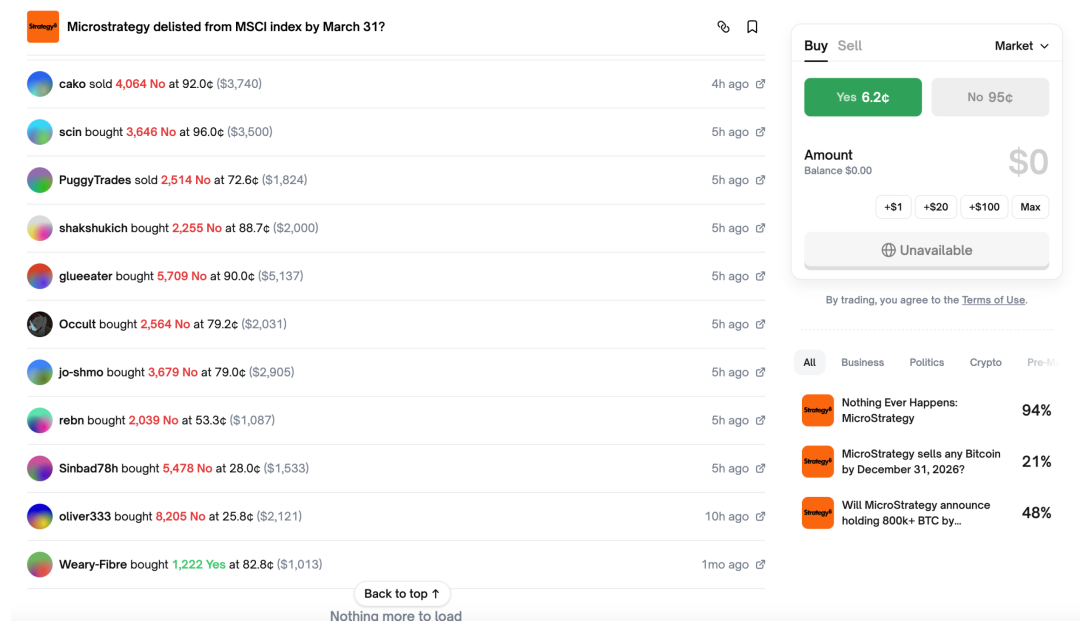
Task: Click the Balance $0.00 text
Action: coord(838,171)
